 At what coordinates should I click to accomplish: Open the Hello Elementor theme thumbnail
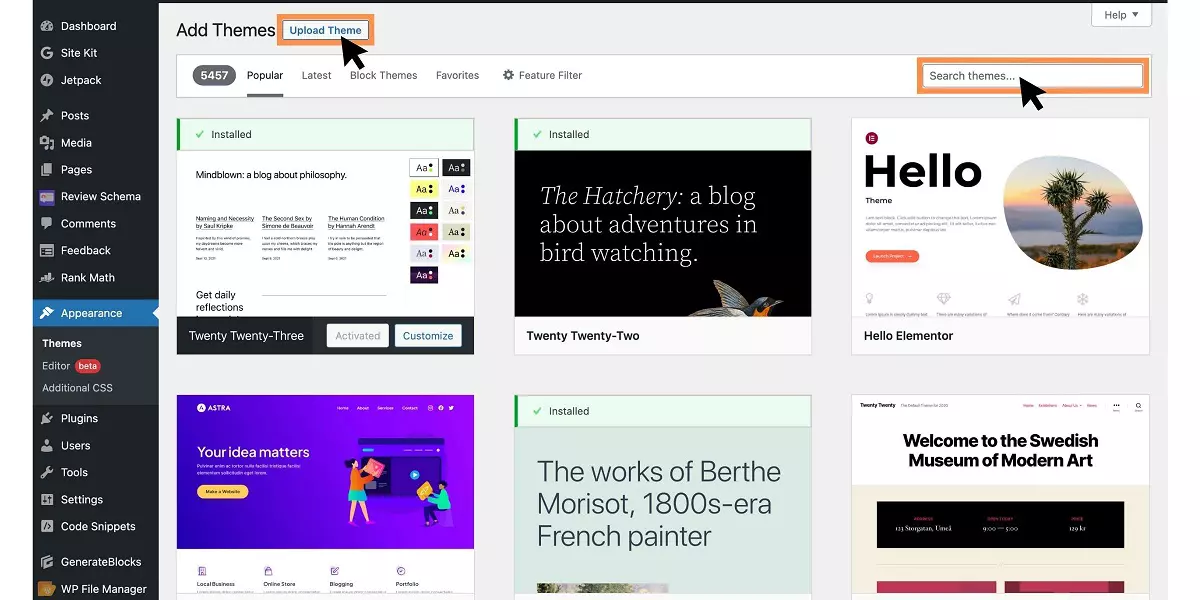[x=1000, y=217]
